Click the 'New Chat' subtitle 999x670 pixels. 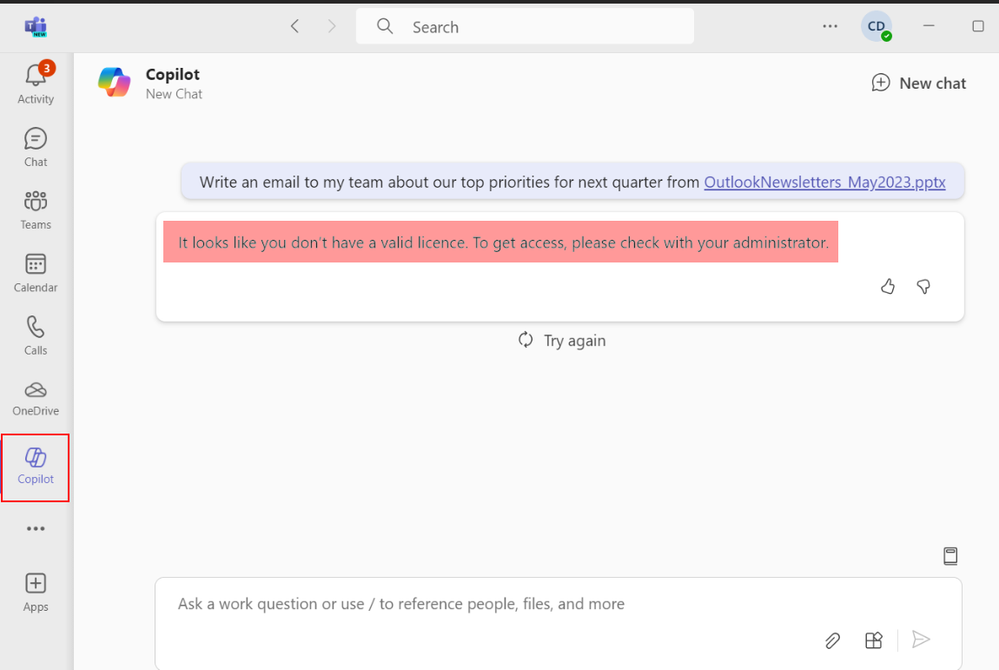point(174,94)
